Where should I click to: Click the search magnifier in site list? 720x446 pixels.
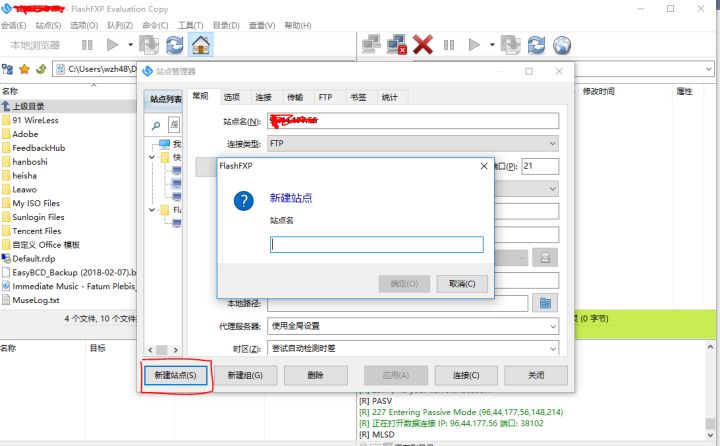(x=156, y=125)
